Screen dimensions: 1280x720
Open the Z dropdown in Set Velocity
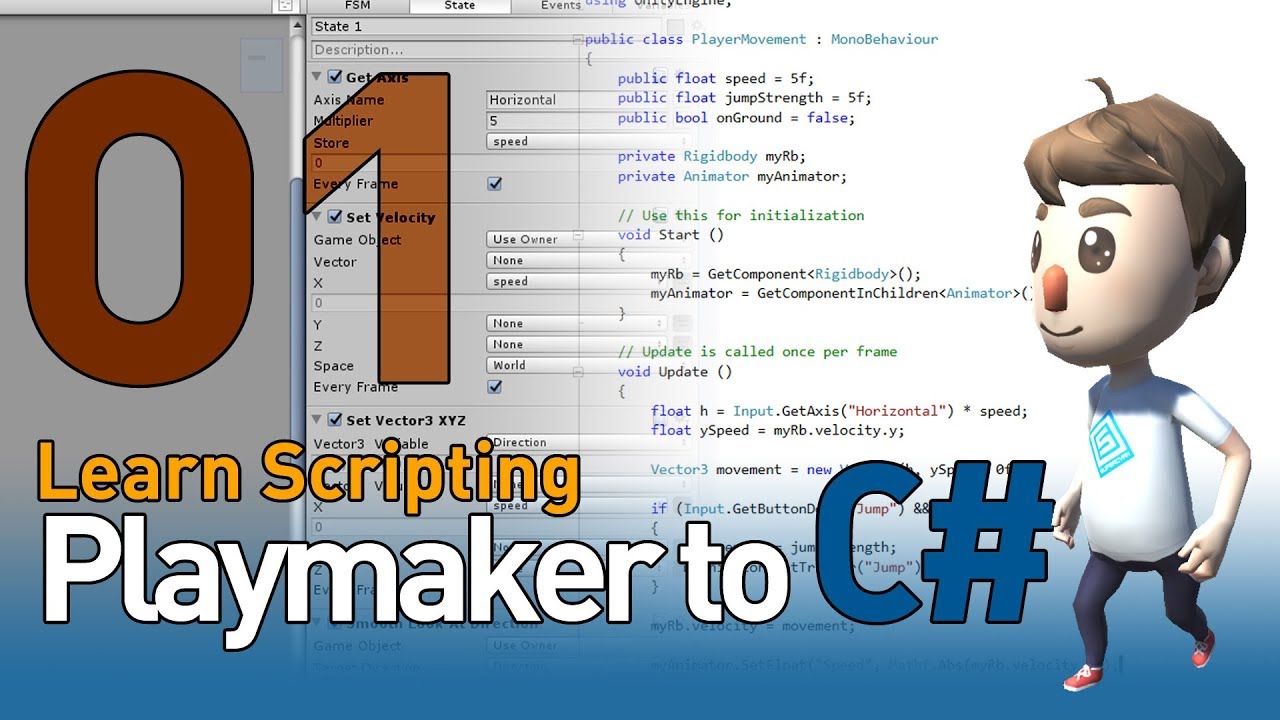(x=576, y=345)
